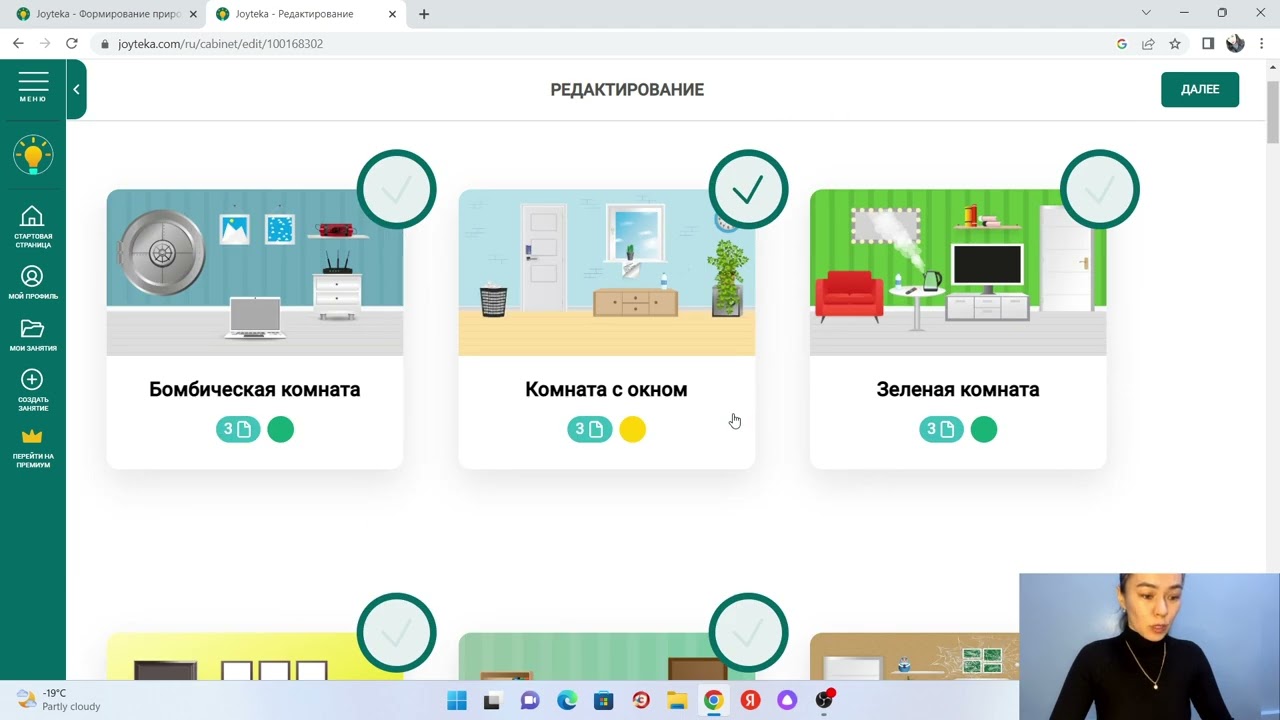The image size is (1280, 720).
Task: Click the task-count badge under Комната с окном
Action: tap(590, 429)
